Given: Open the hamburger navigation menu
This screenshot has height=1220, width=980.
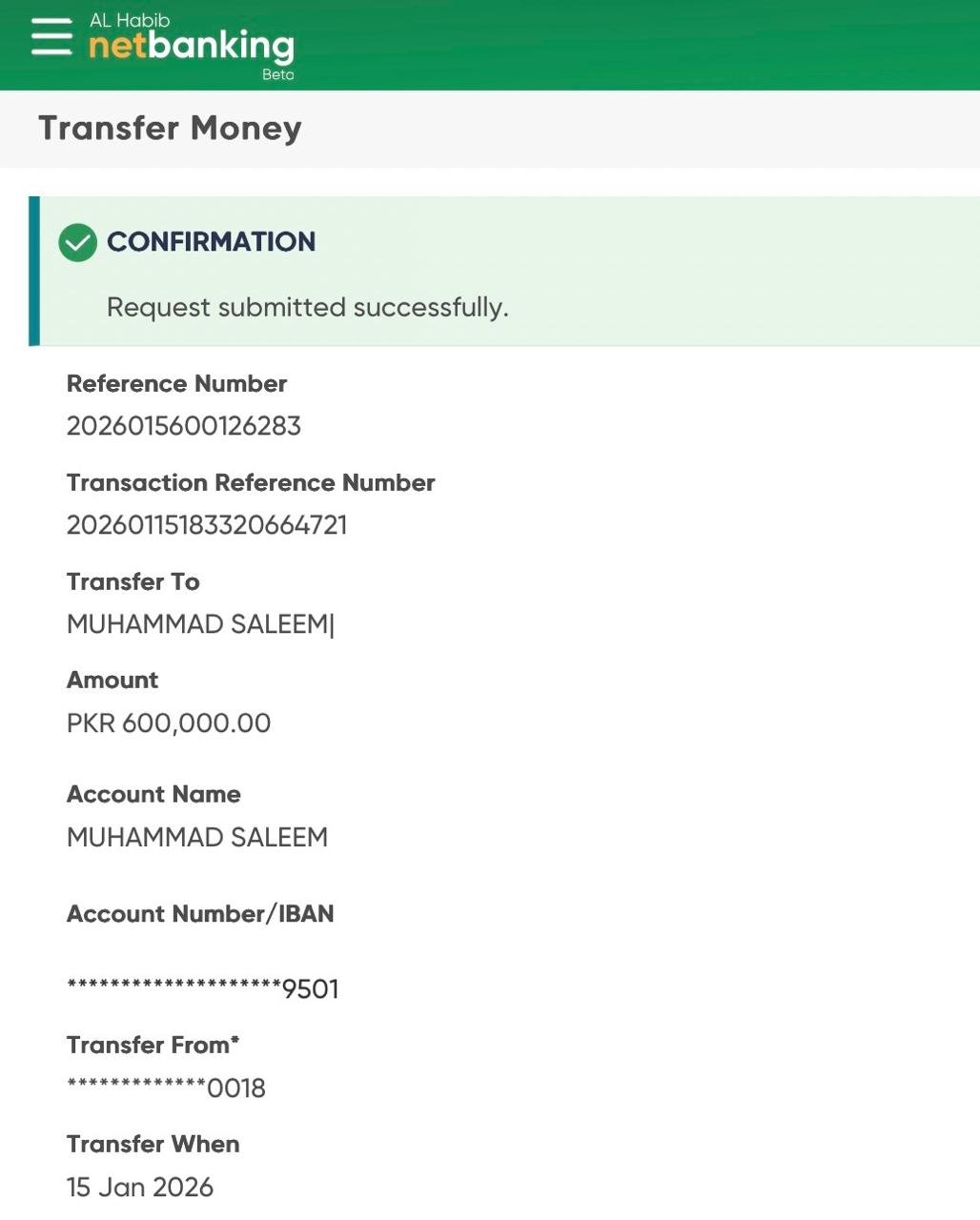Looking at the screenshot, I should (x=51, y=37).
